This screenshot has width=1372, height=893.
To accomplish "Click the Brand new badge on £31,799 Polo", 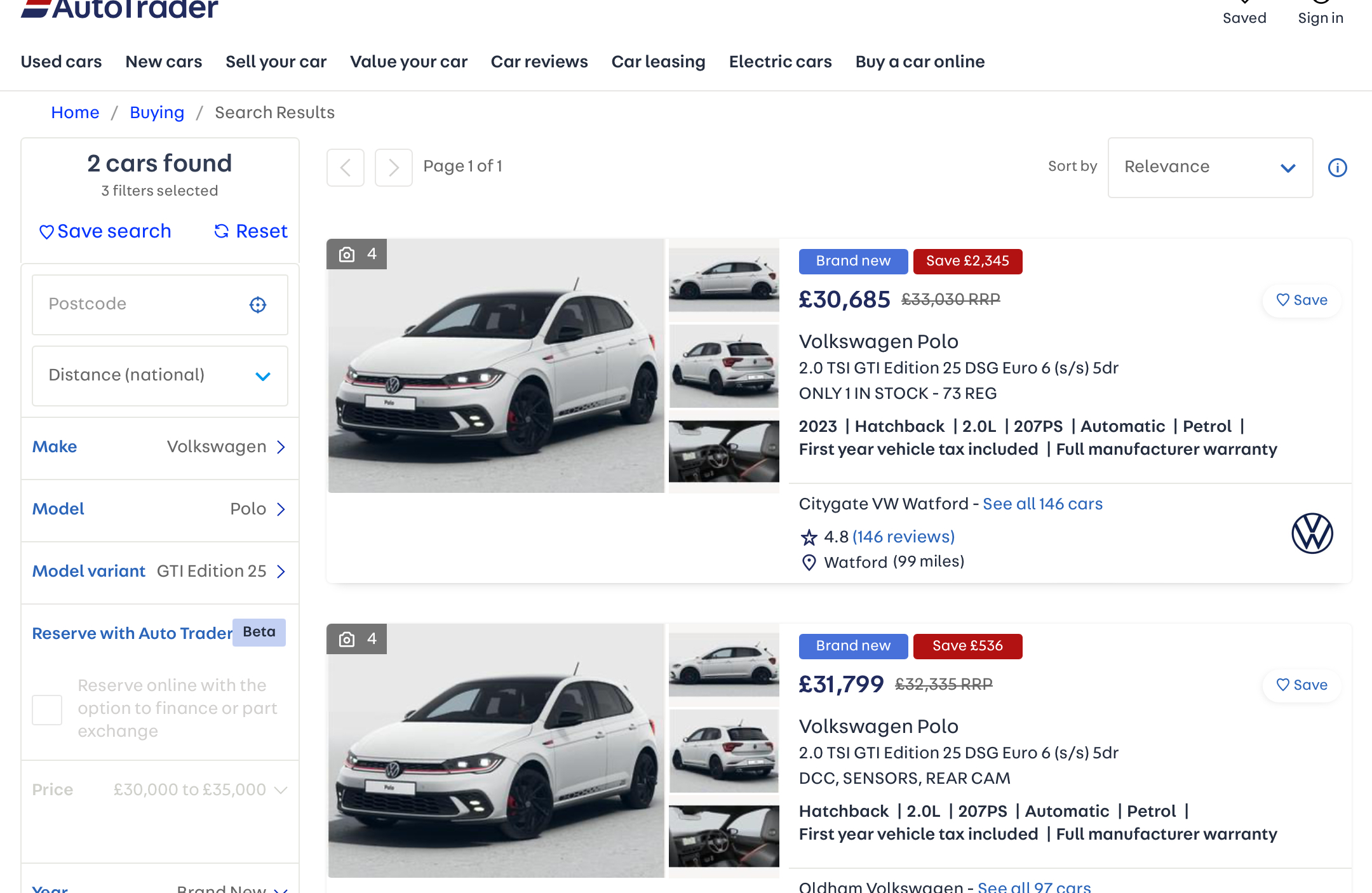I will click(854, 647).
